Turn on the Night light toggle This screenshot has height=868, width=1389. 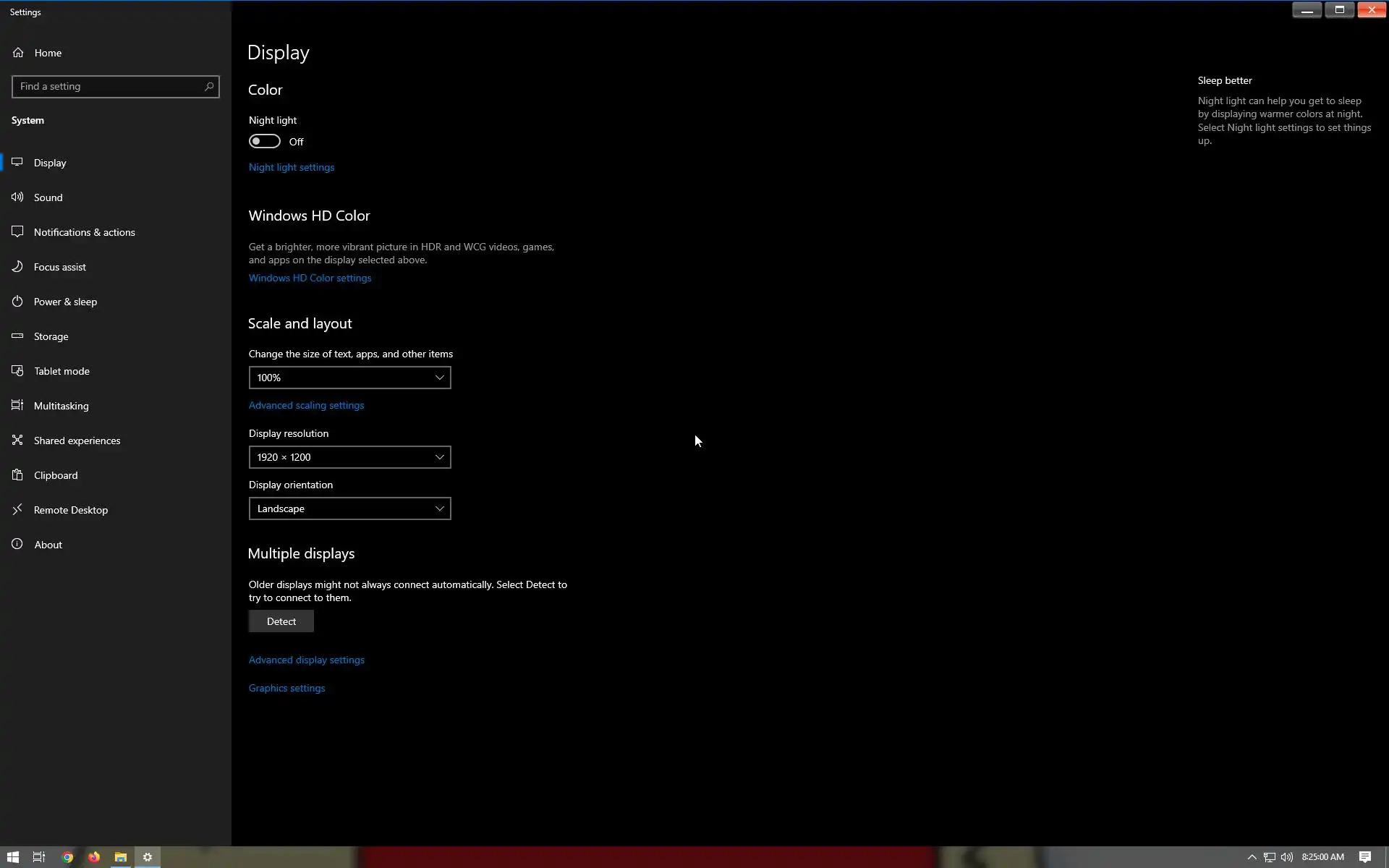click(x=265, y=142)
